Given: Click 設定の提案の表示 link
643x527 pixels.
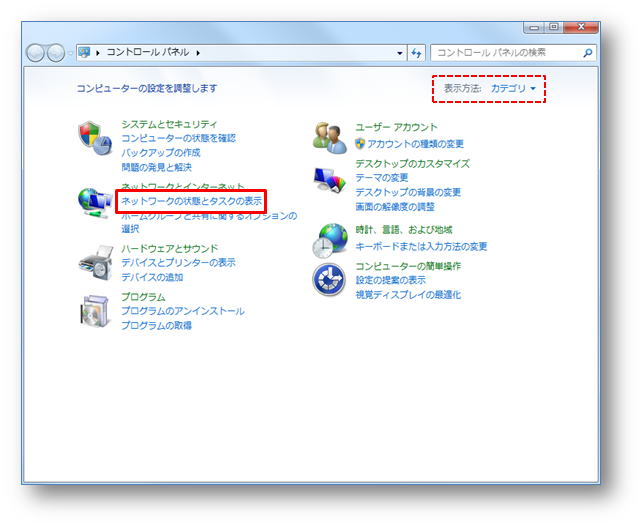Looking at the screenshot, I should click(x=390, y=280).
